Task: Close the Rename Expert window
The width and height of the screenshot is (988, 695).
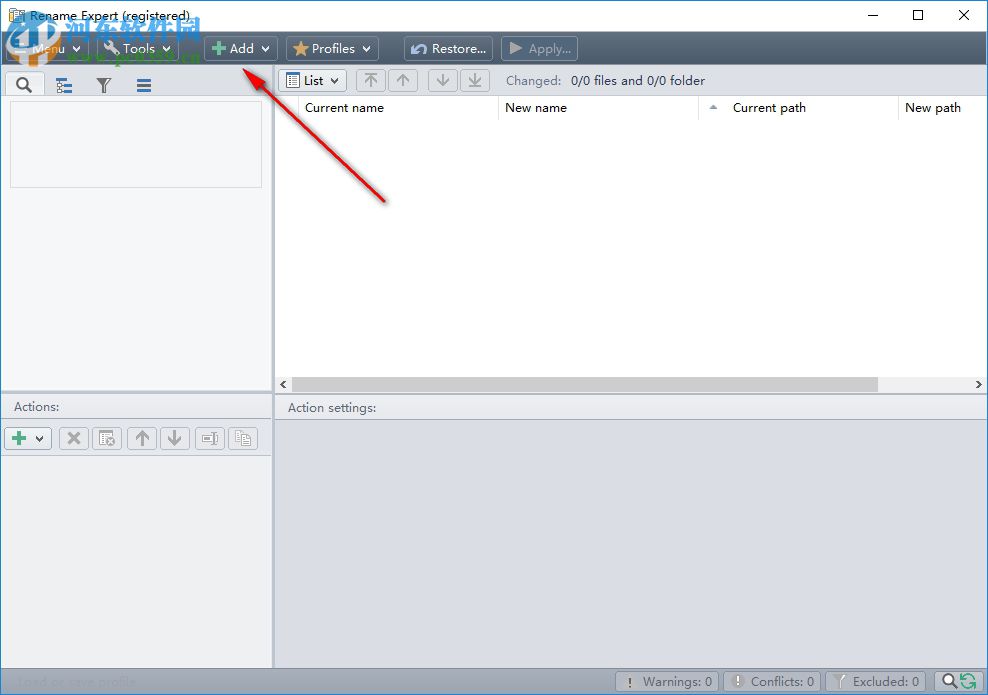Action: pos(963,15)
